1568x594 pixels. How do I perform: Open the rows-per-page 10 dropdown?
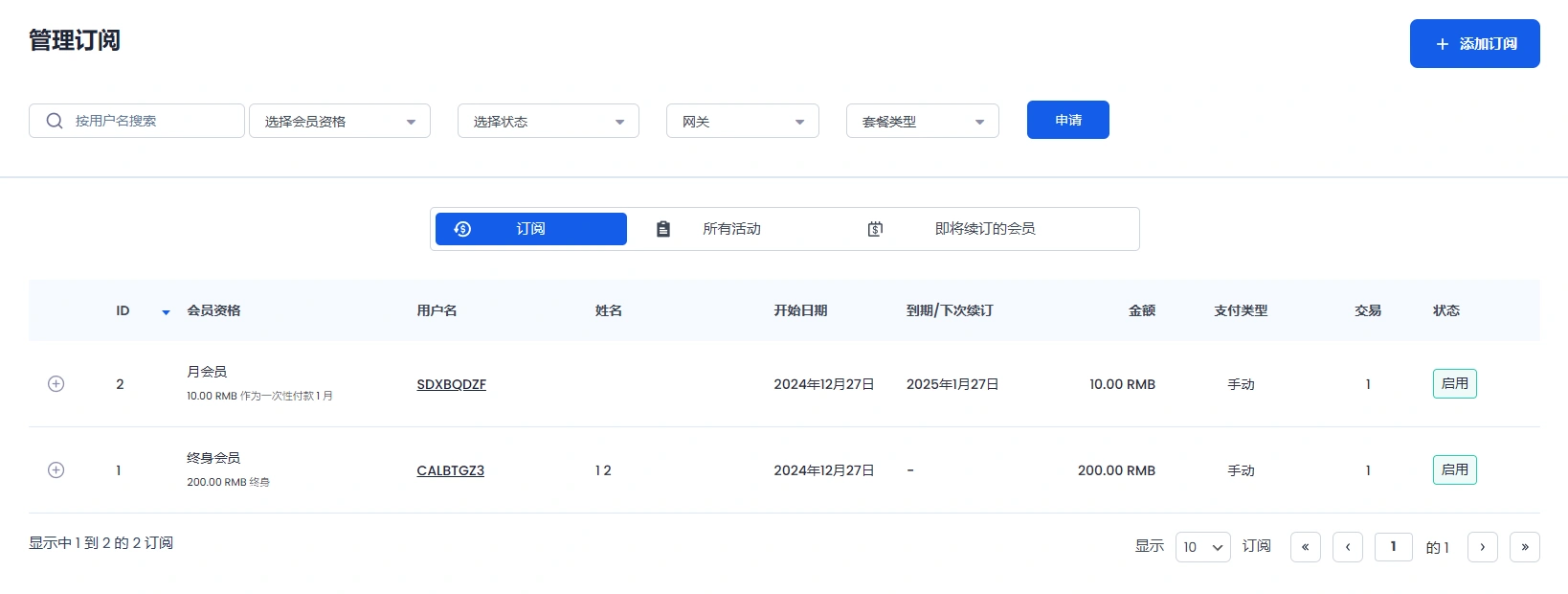pos(1203,547)
